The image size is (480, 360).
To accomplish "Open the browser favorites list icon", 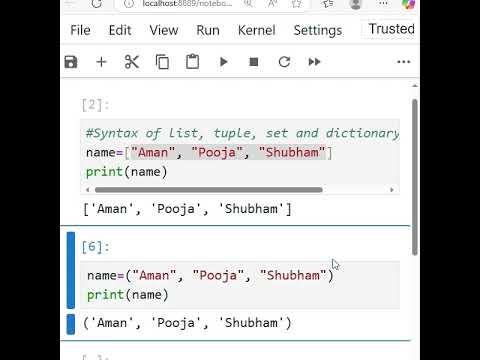I will pyautogui.click(x=328, y=3).
